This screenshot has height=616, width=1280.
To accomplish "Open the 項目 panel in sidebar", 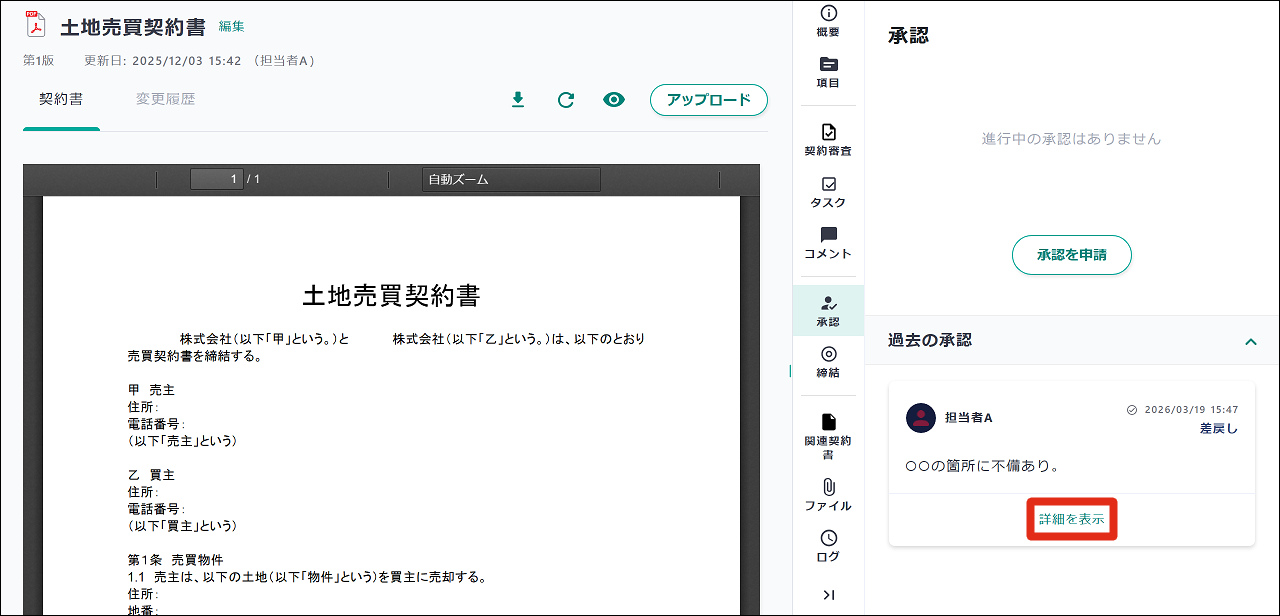I will pyautogui.click(x=828, y=72).
